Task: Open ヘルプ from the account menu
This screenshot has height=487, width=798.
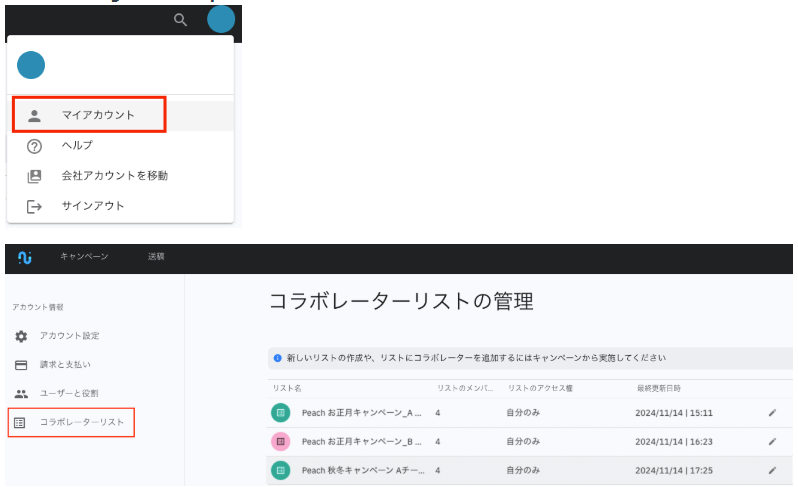Action: (x=77, y=146)
